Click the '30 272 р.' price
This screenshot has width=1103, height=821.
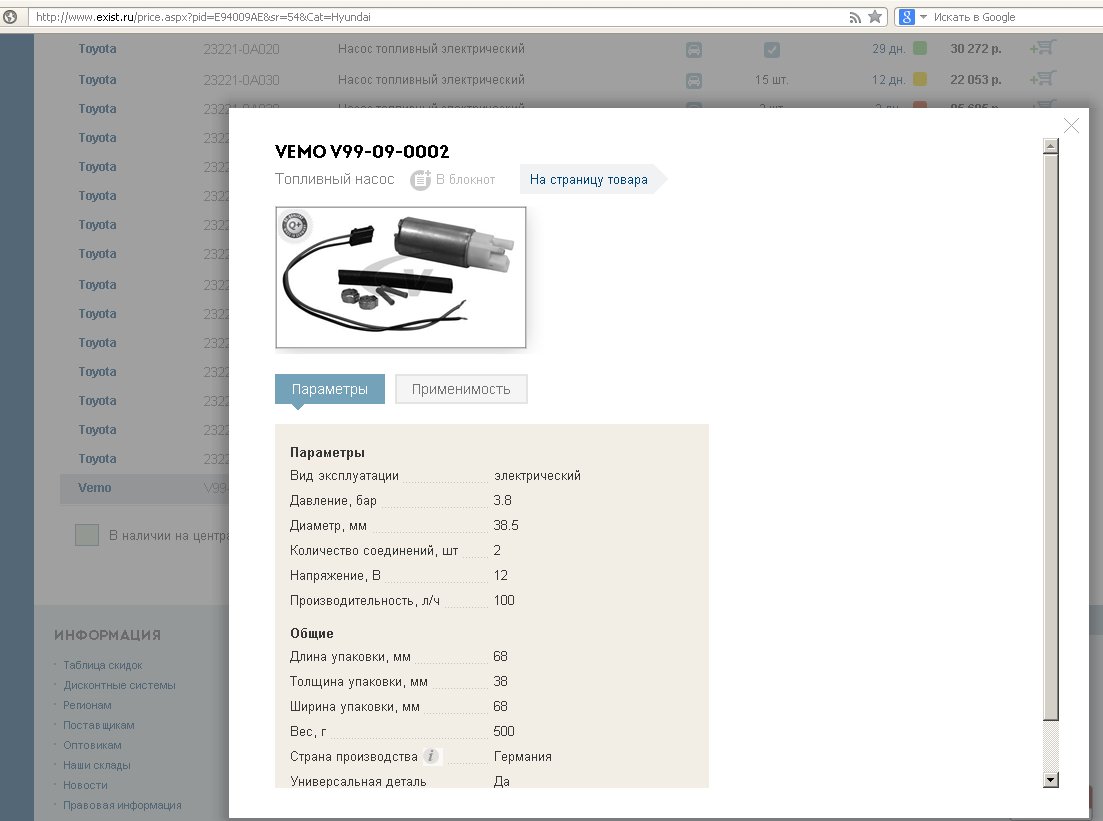point(976,49)
